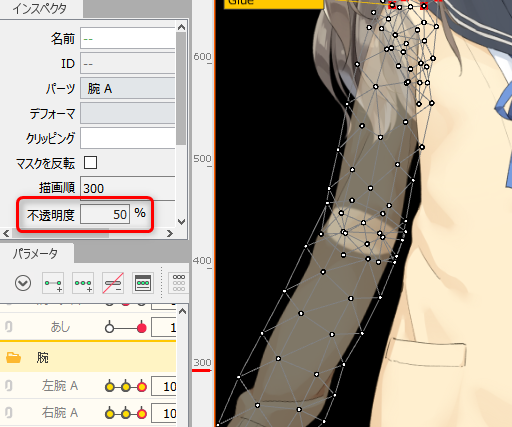
Task: Click the link icon beside 左腕 A
Action: click(9, 386)
